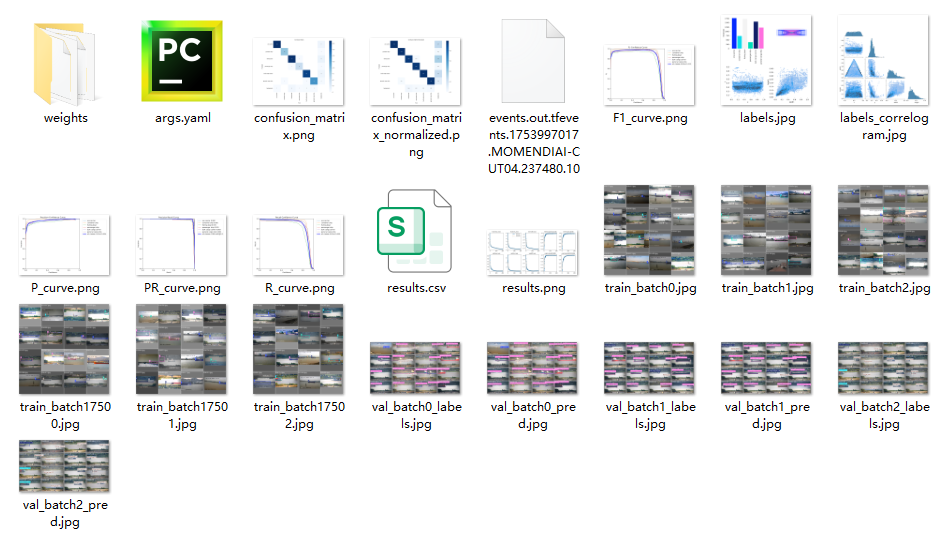Select the results.csv spreadsheet icon
947x553 pixels.
click(414, 231)
